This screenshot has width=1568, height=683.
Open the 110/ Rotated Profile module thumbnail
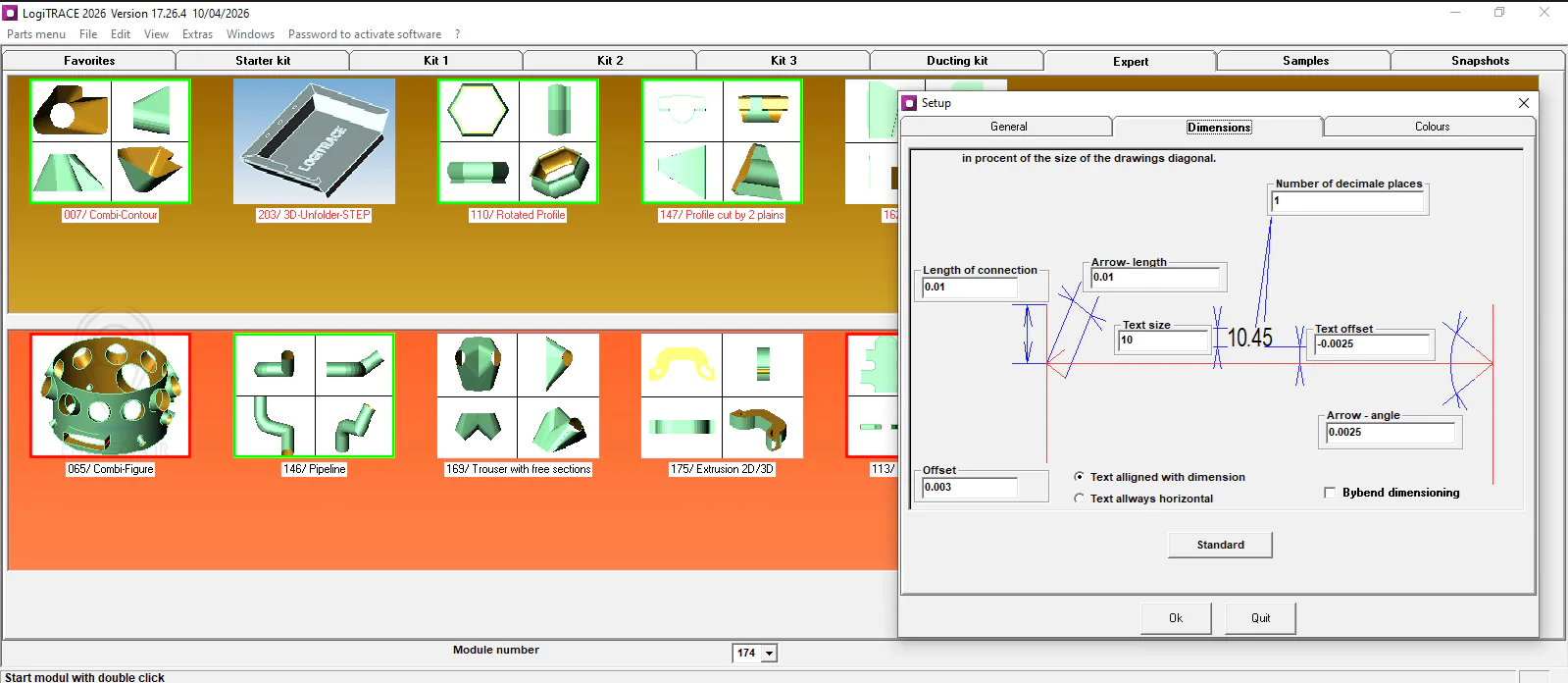point(518,141)
